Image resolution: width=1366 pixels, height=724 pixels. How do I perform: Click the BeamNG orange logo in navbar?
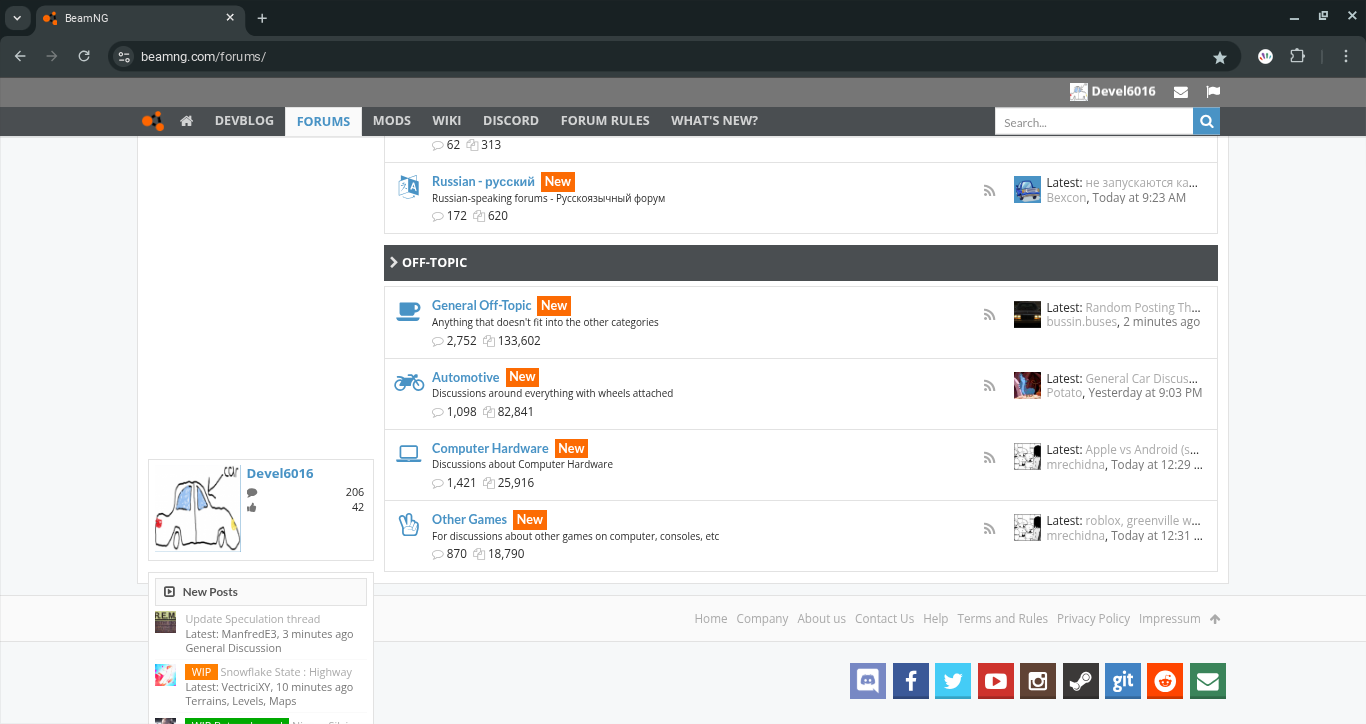point(152,121)
